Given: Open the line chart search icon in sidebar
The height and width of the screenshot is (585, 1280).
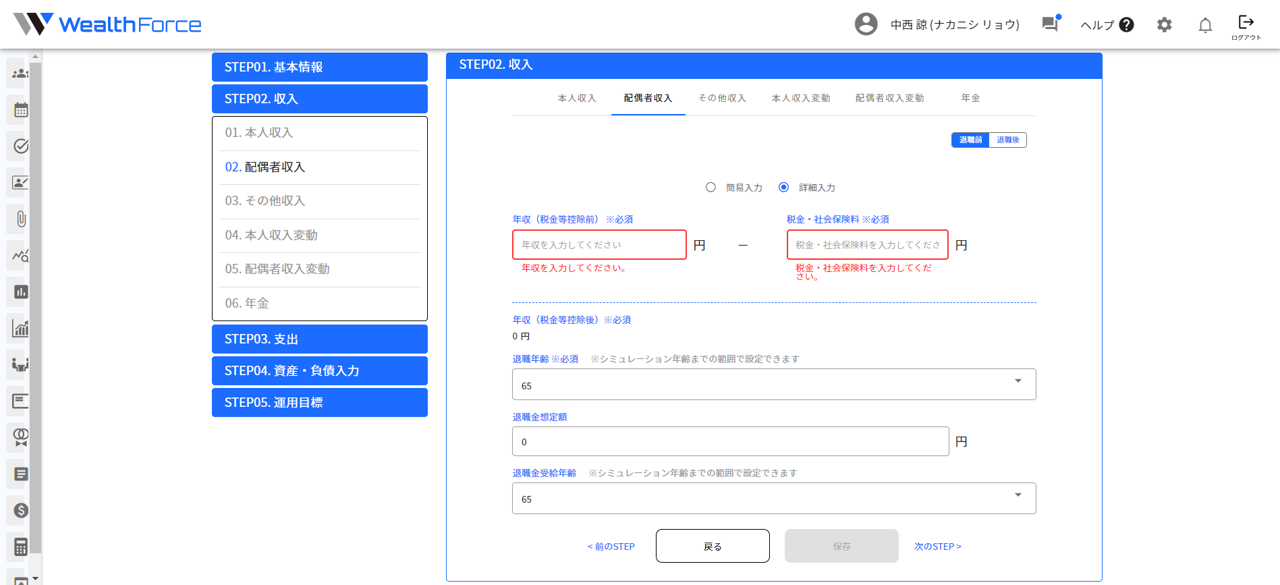Looking at the screenshot, I should coord(19,255).
